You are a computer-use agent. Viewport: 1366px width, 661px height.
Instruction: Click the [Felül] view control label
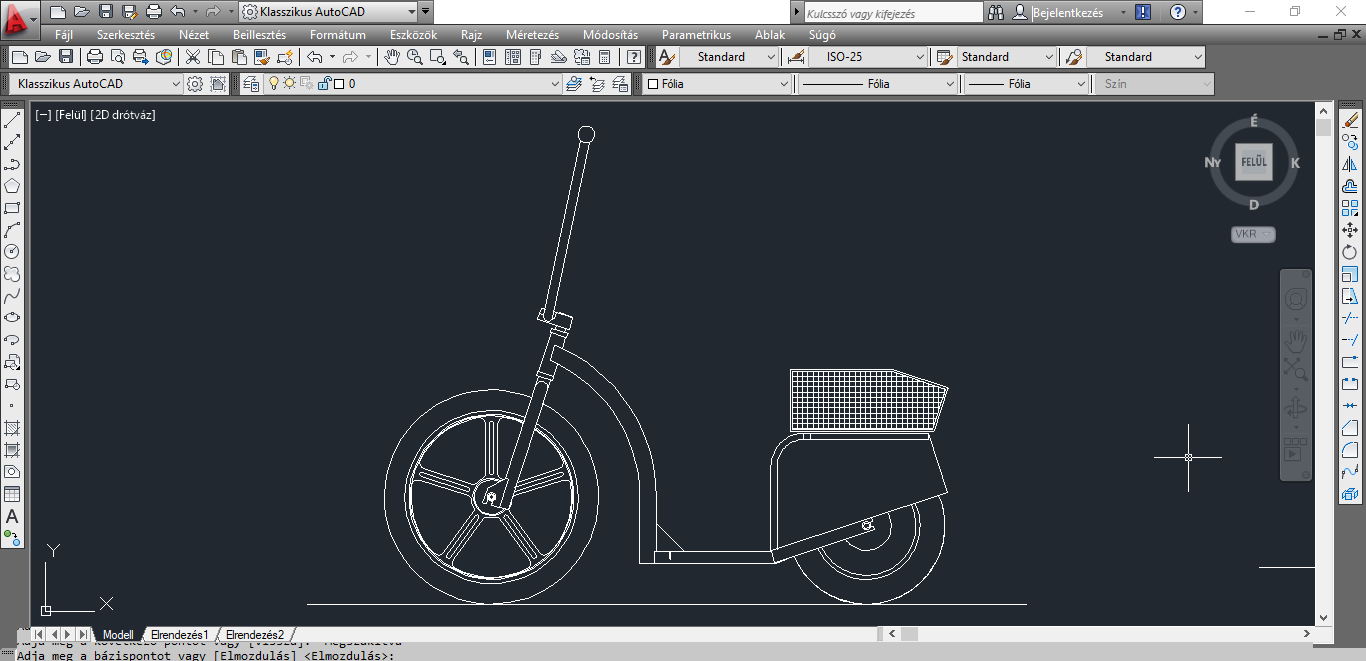tap(70, 115)
